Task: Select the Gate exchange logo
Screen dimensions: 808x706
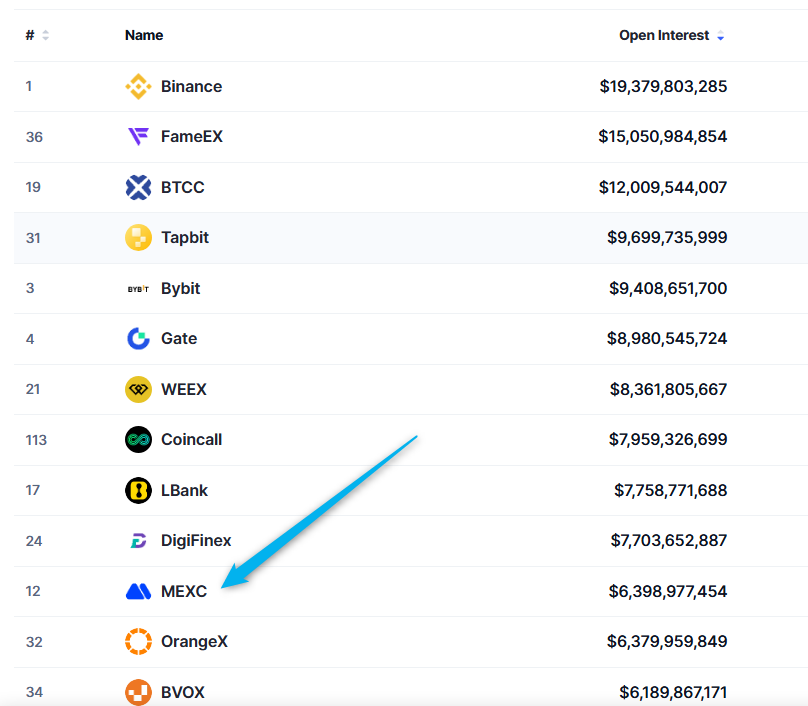Action: click(x=138, y=338)
